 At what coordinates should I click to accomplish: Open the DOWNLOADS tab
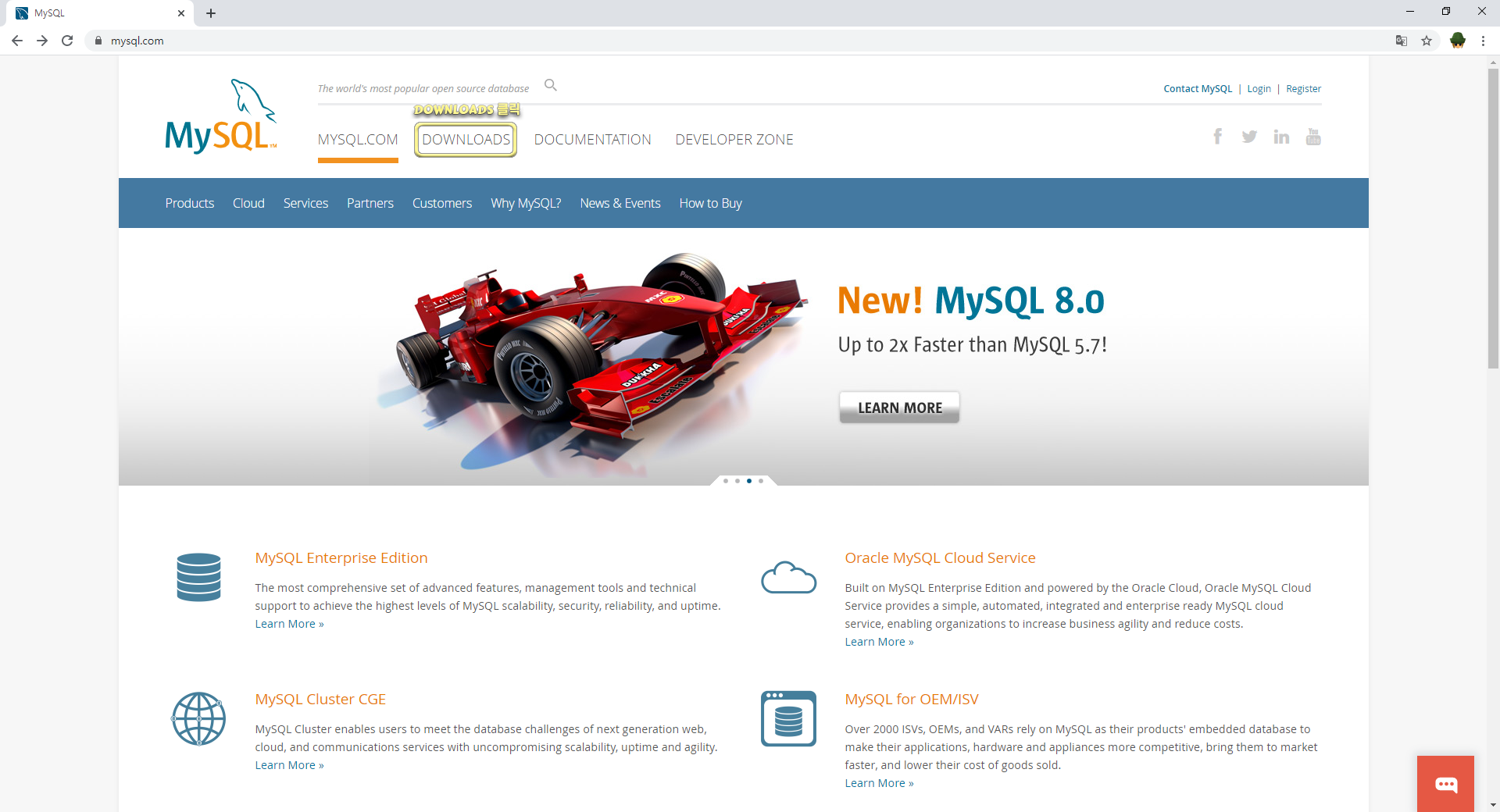coord(466,140)
